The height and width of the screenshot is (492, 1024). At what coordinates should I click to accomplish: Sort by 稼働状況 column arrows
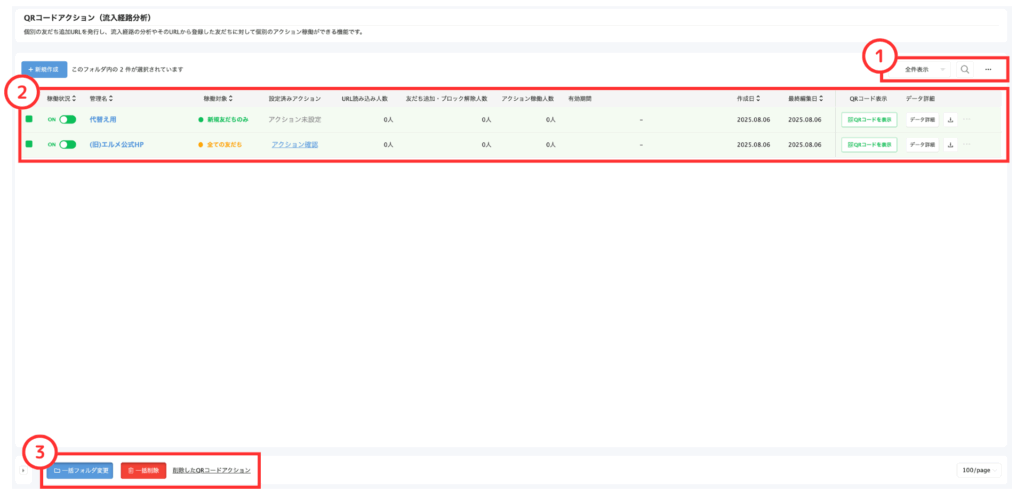pyautogui.click(x=74, y=99)
